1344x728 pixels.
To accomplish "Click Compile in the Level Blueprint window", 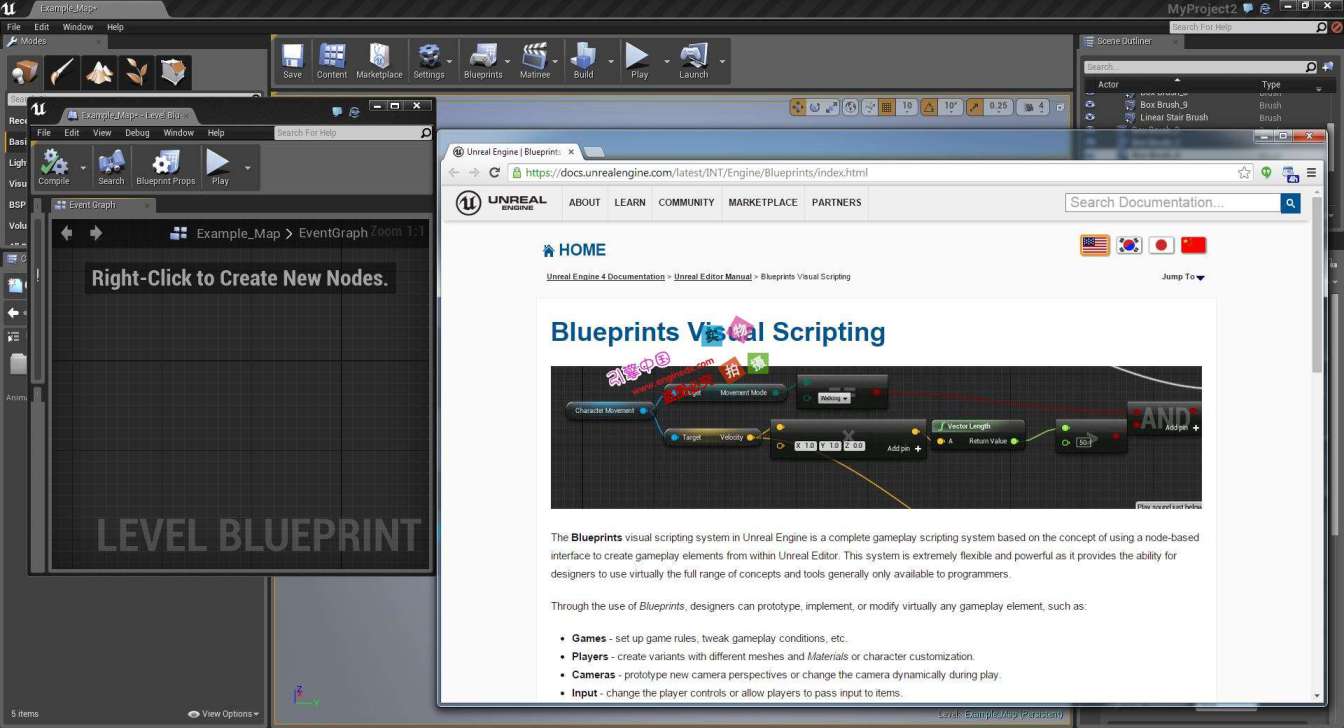I will coord(54,168).
